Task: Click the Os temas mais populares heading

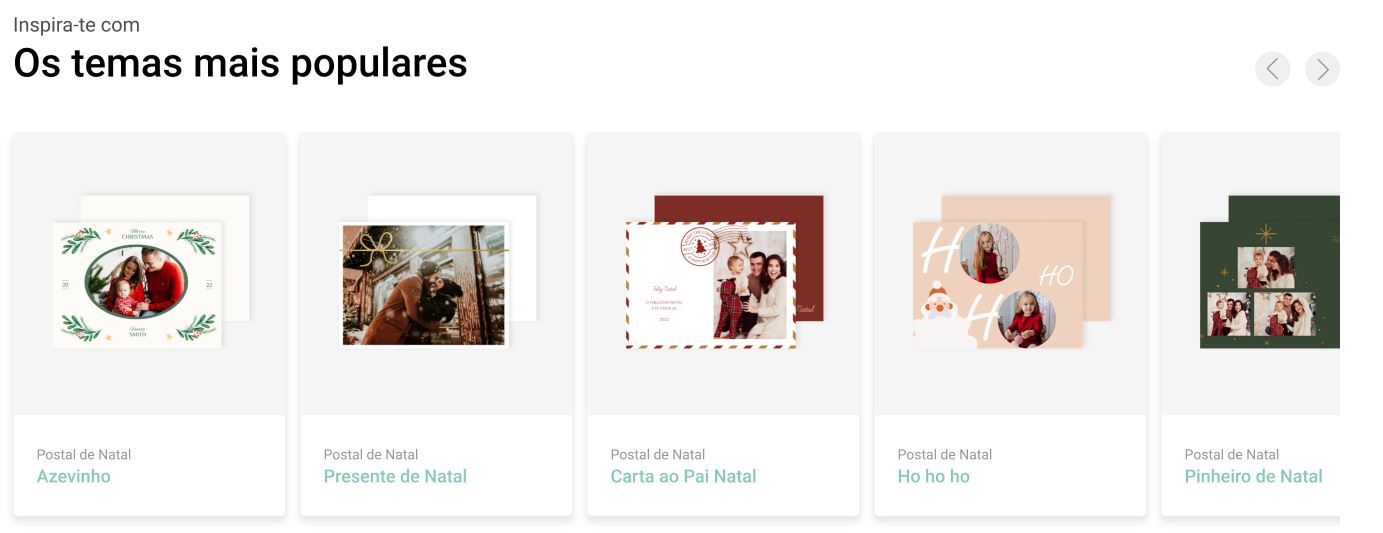Action: point(240,63)
